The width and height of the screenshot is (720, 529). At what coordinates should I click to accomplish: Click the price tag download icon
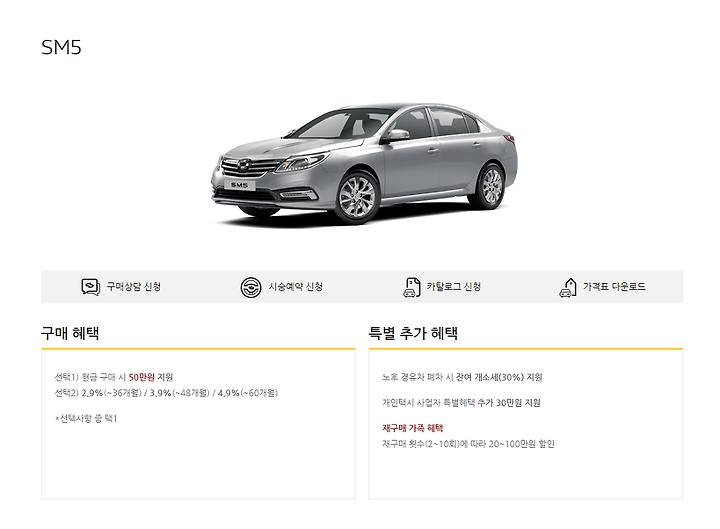coord(568,287)
